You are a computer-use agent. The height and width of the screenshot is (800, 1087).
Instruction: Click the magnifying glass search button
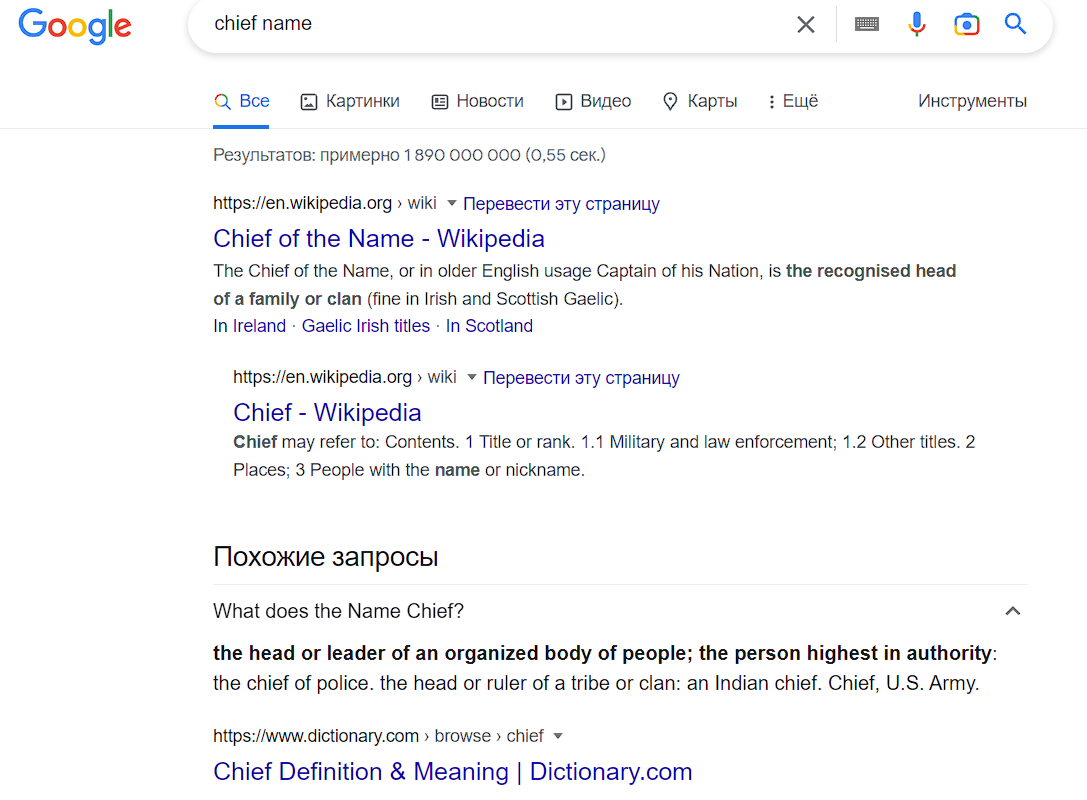tap(1016, 25)
